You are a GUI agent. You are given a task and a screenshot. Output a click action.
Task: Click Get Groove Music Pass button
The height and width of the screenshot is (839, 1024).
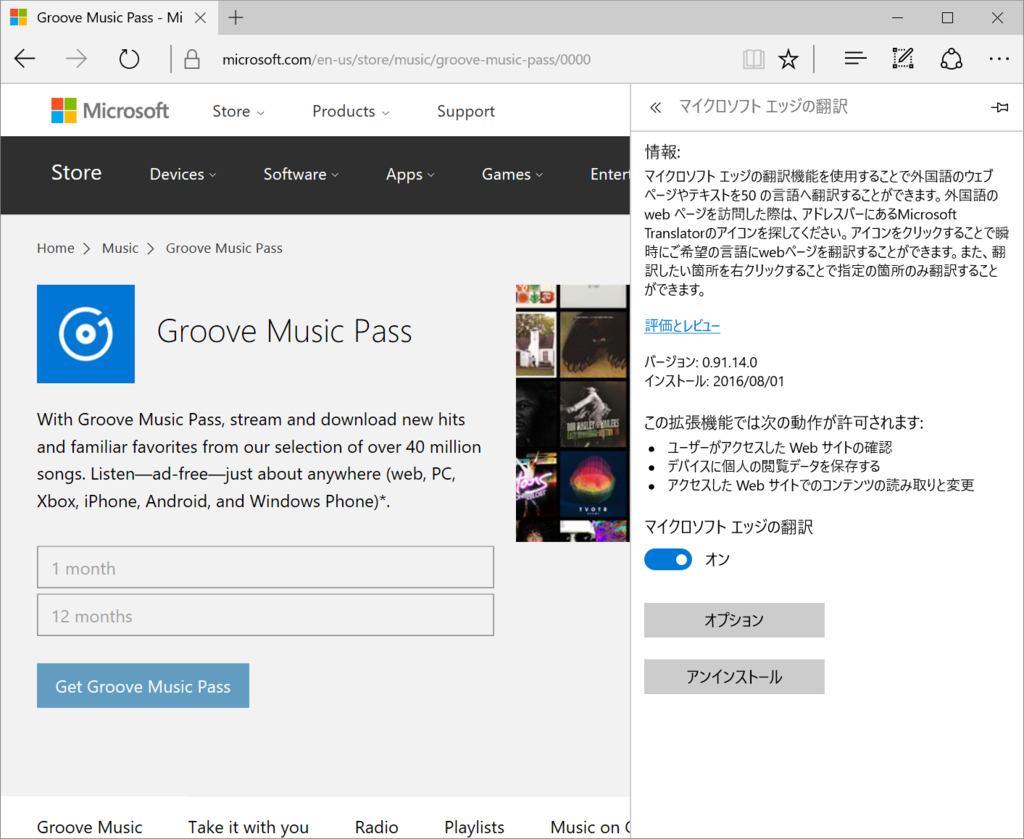click(x=143, y=686)
